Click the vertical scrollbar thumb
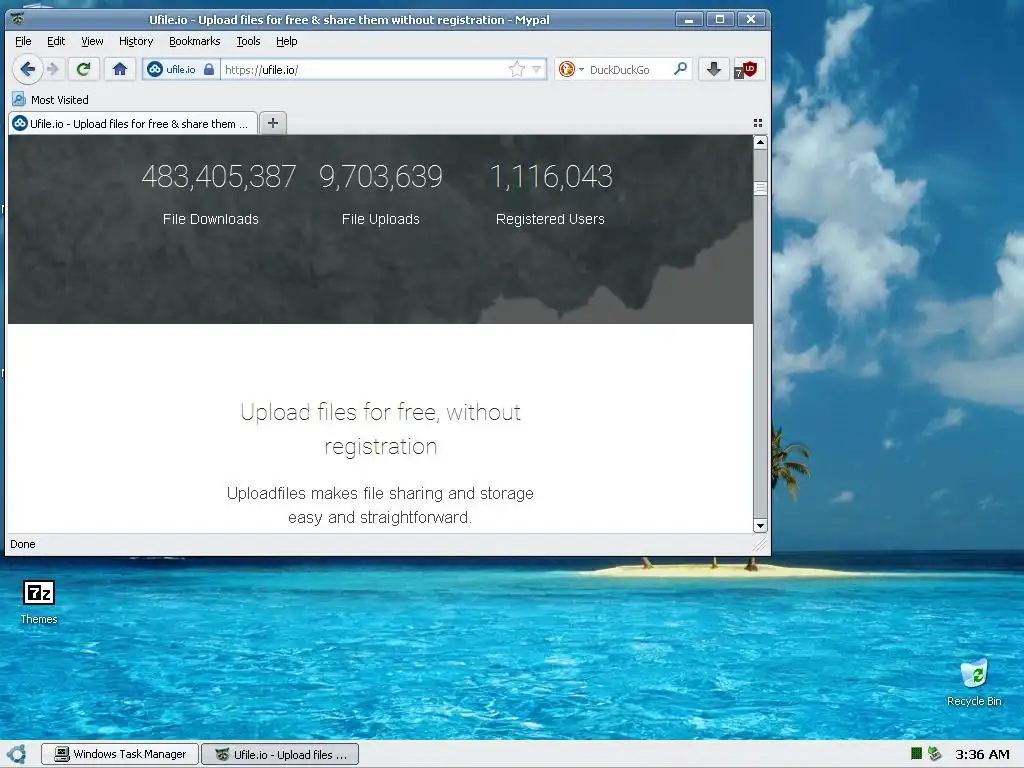 [x=760, y=188]
